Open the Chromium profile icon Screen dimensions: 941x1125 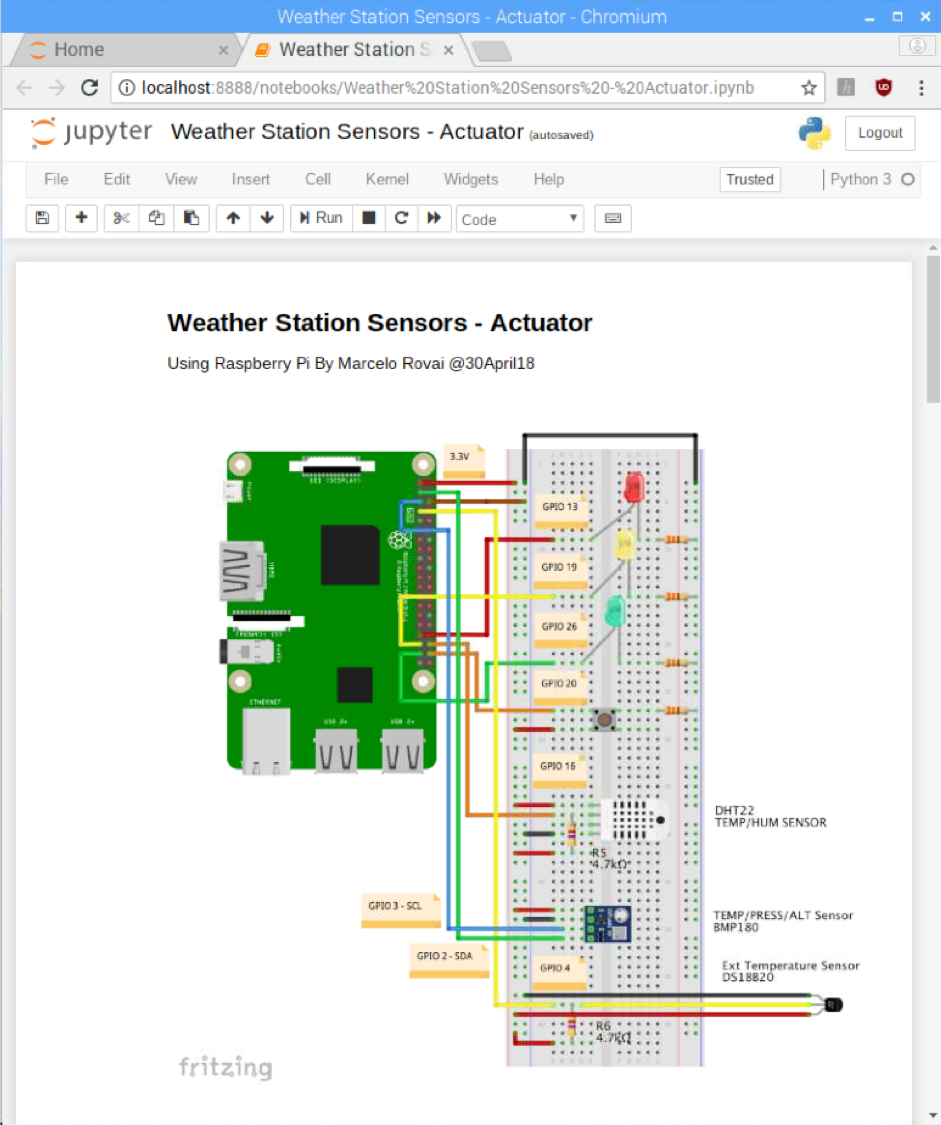pyautogui.click(x=917, y=46)
